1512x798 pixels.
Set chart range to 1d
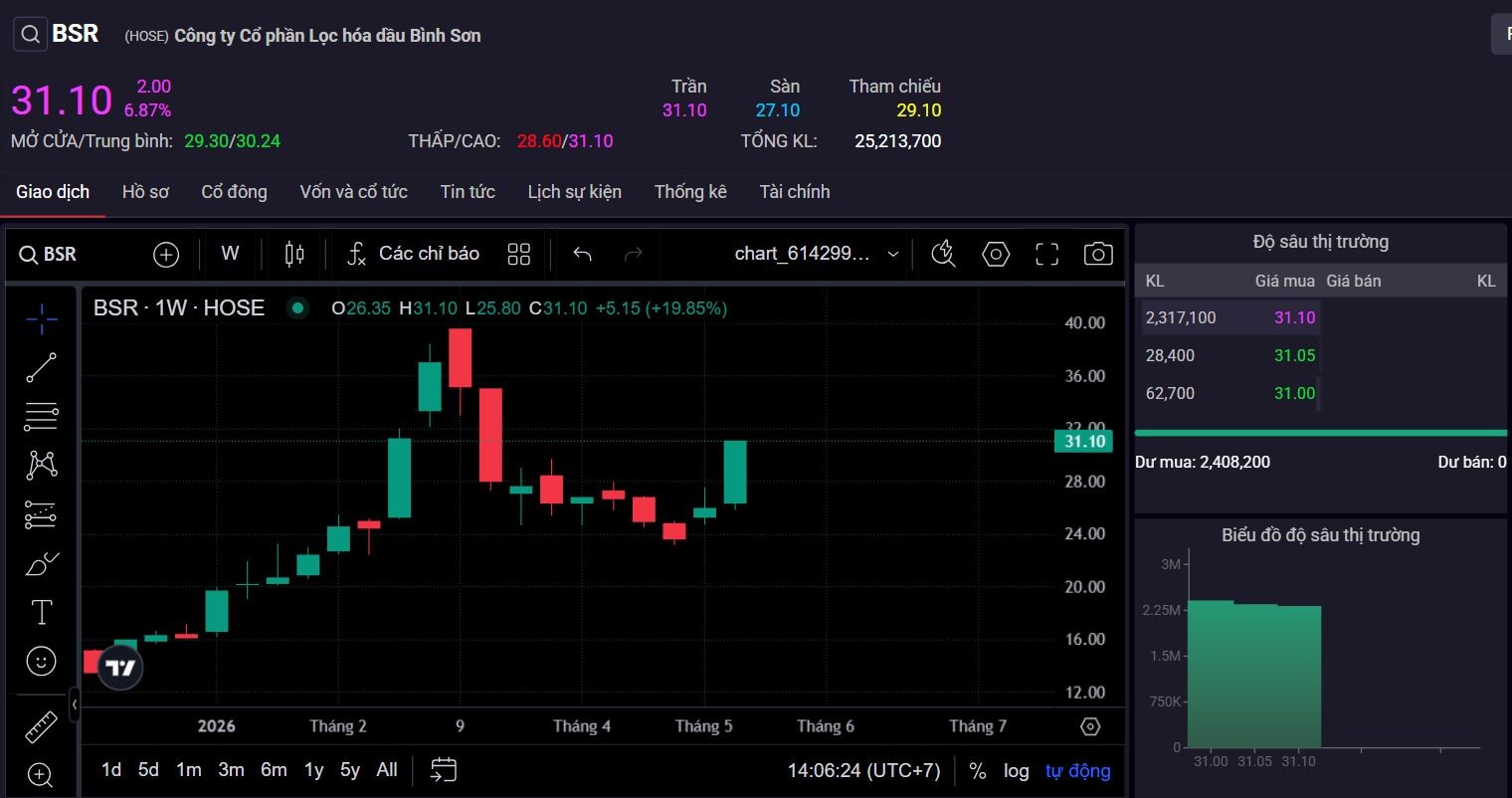tap(111, 769)
